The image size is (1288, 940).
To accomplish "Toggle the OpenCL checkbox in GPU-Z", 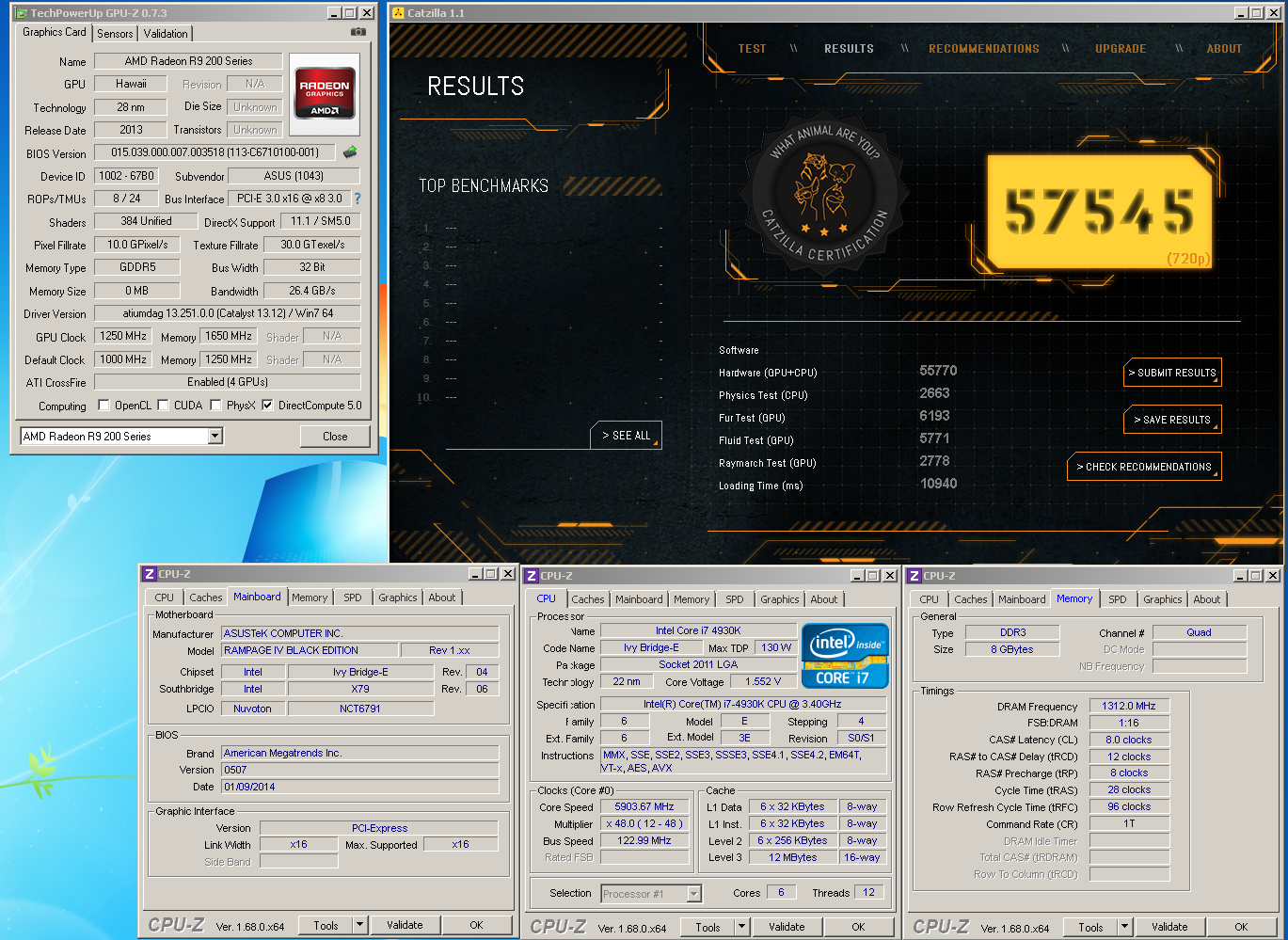I will tap(104, 406).
